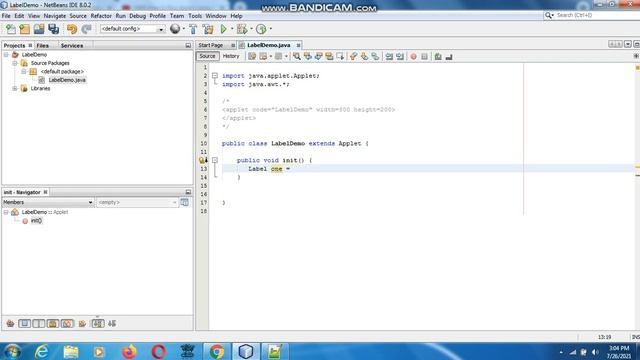Click the Shift Line Left icon
The width and height of the screenshot is (640, 360).
point(389,57)
